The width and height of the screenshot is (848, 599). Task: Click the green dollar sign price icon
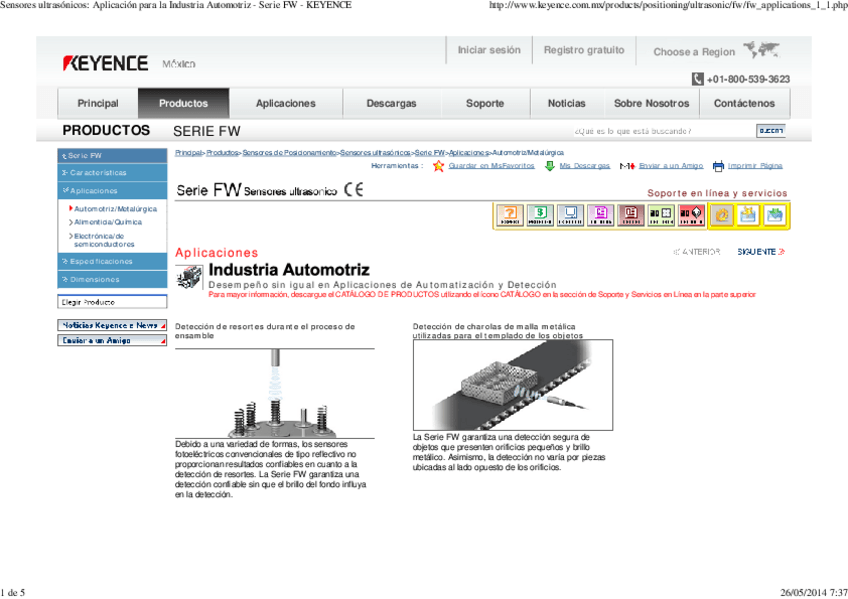[x=540, y=215]
